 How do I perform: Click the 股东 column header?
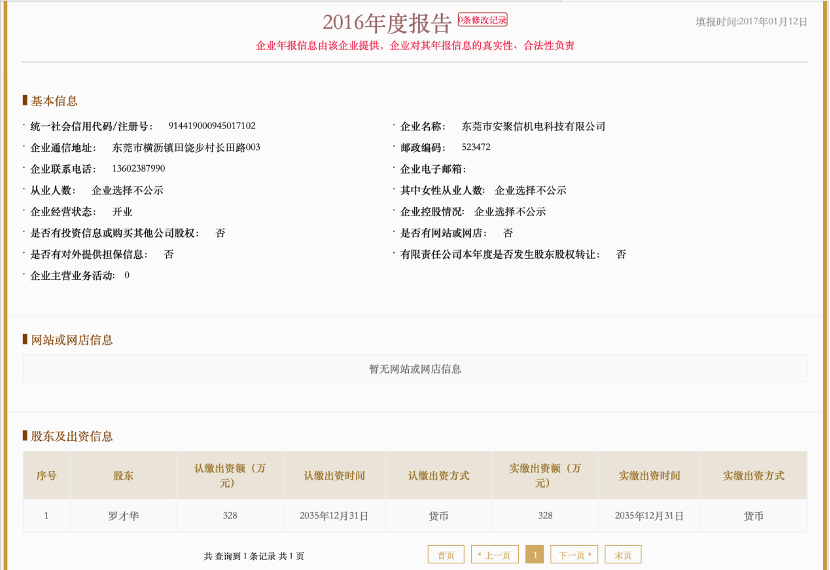pos(123,475)
